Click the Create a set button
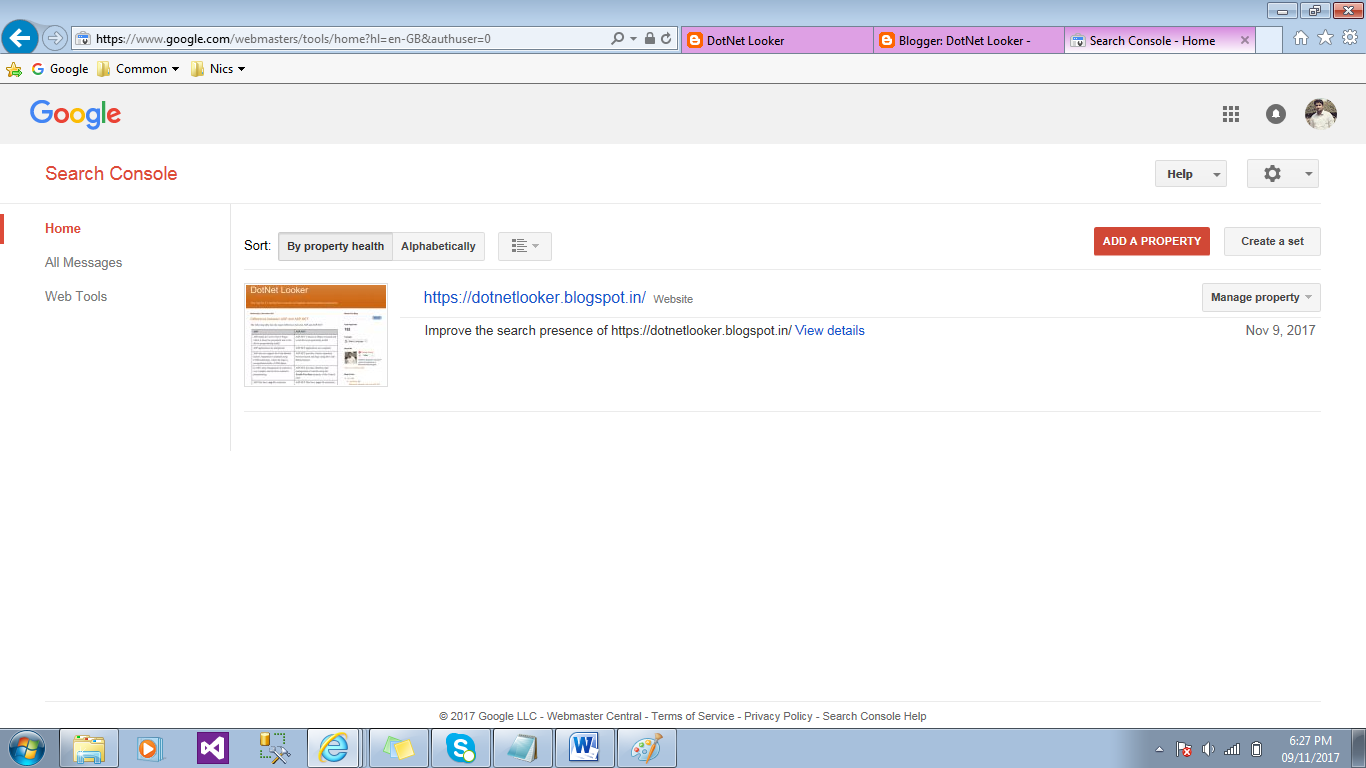Screen dimensions: 1366x768 coord(1272,241)
